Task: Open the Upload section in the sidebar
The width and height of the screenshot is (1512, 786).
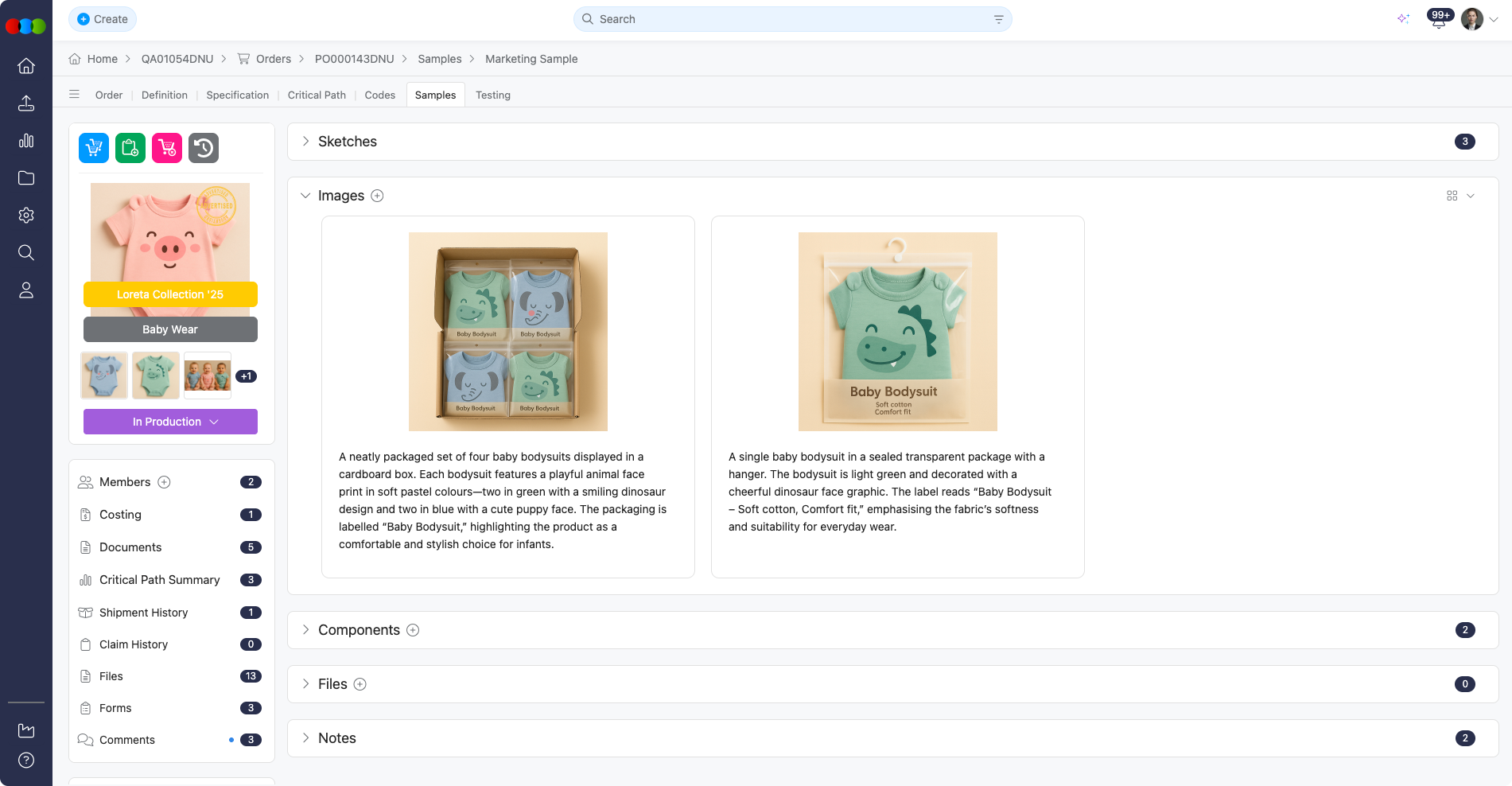Action: click(26, 103)
